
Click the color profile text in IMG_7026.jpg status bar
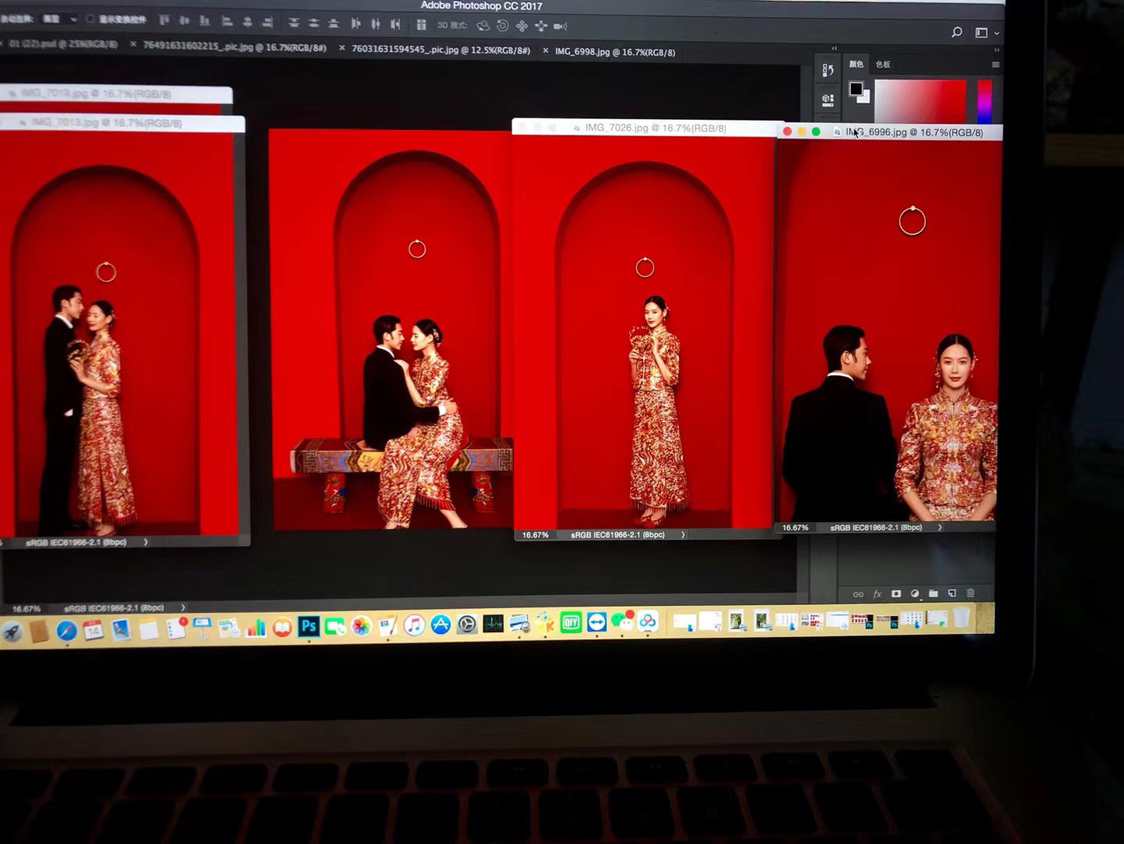(x=618, y=535)
